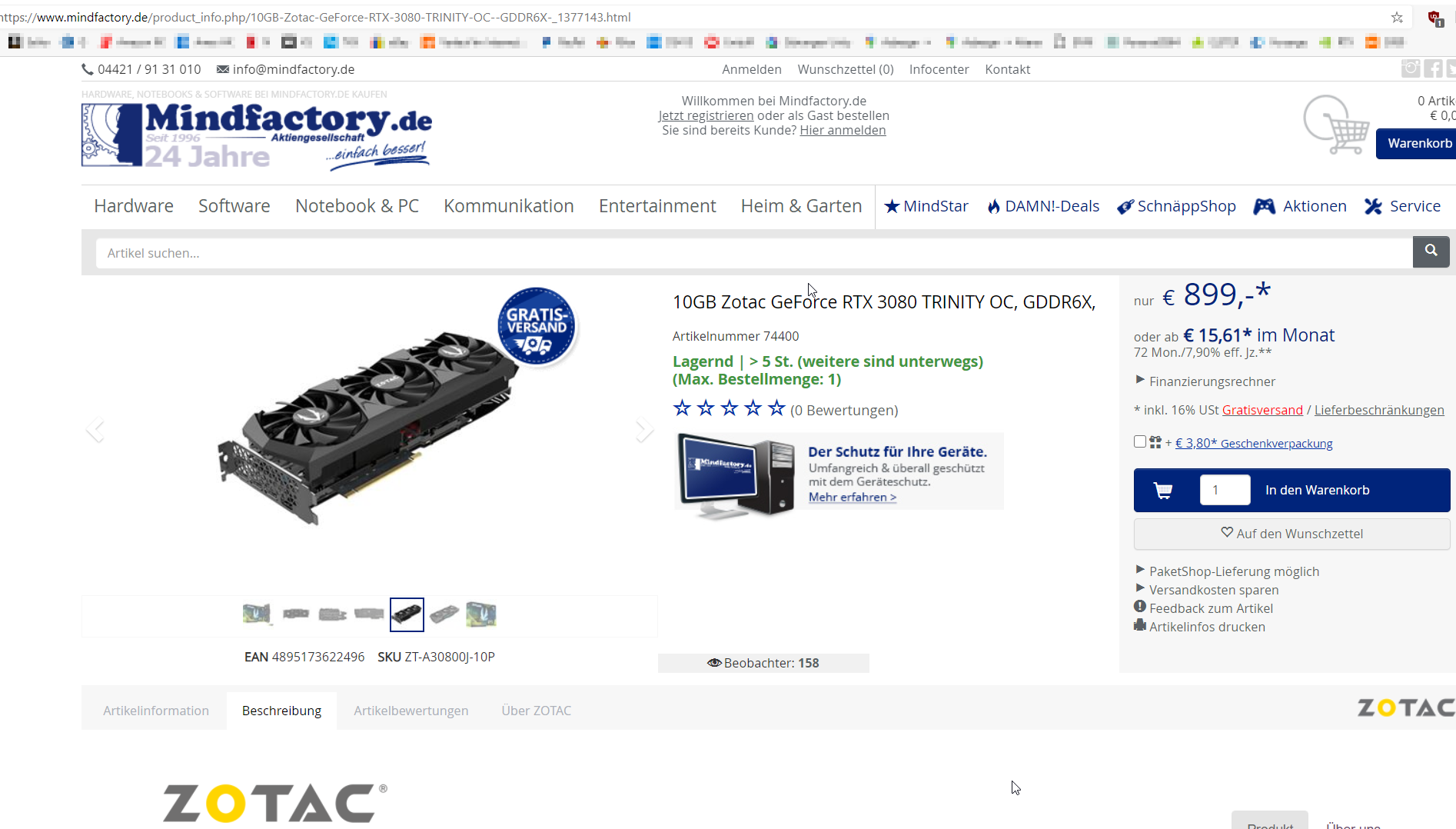Click the shopping cart icon in header
The height and width of the screenshot is (829, 1456).
pos(1336,125)
